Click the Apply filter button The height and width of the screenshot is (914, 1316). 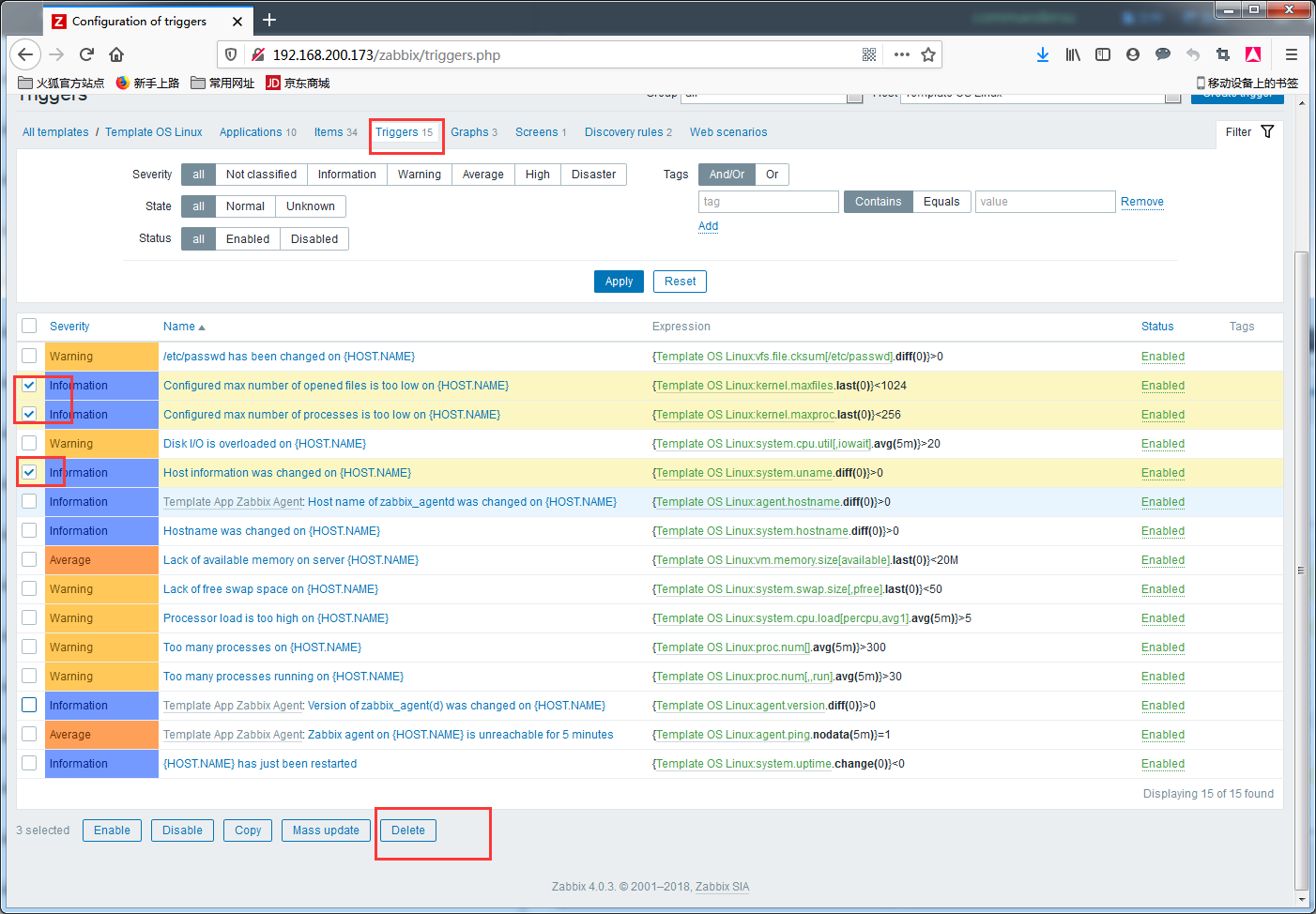coord(619,282)
